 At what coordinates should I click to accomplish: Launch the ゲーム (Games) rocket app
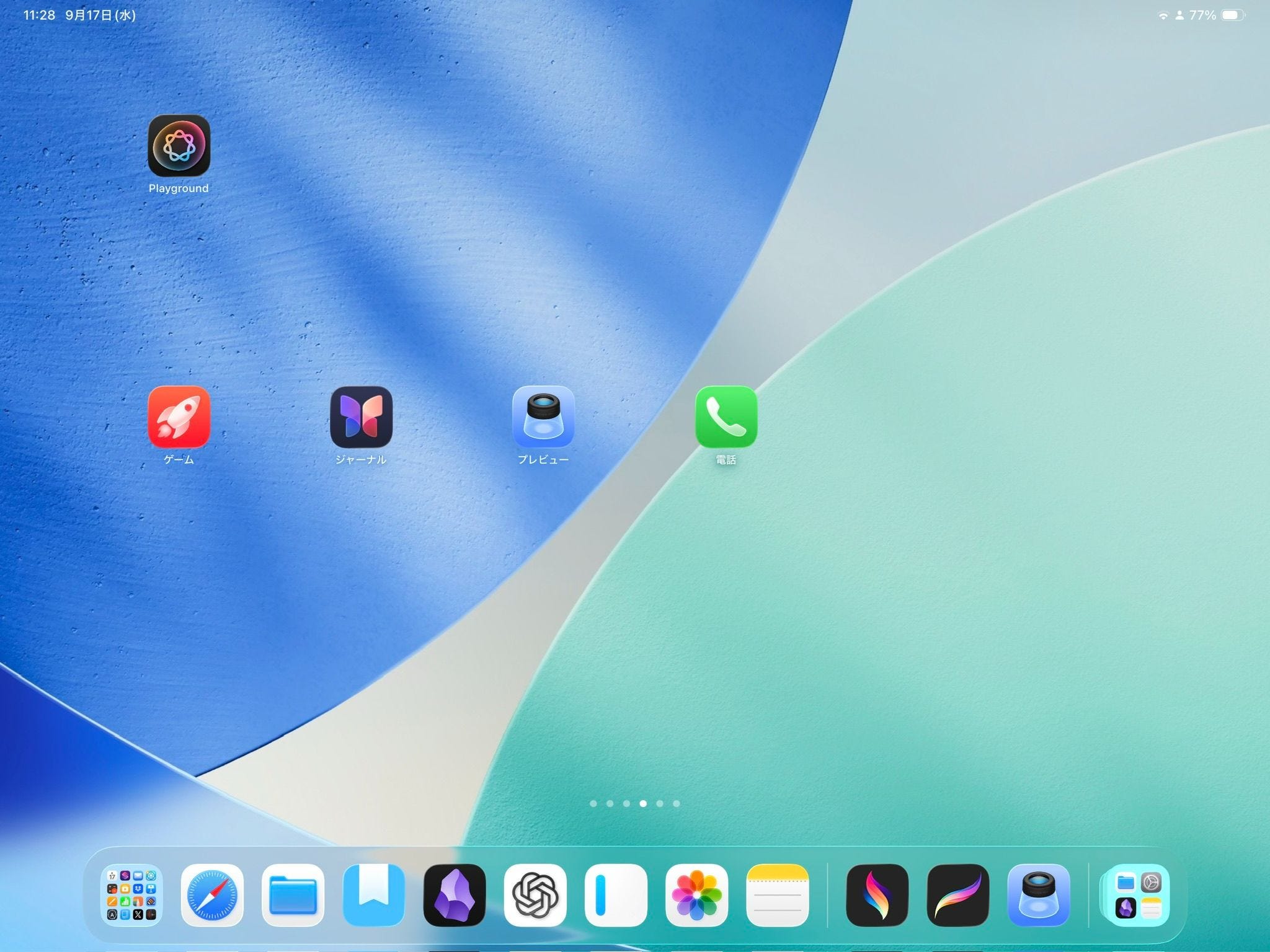179,416
